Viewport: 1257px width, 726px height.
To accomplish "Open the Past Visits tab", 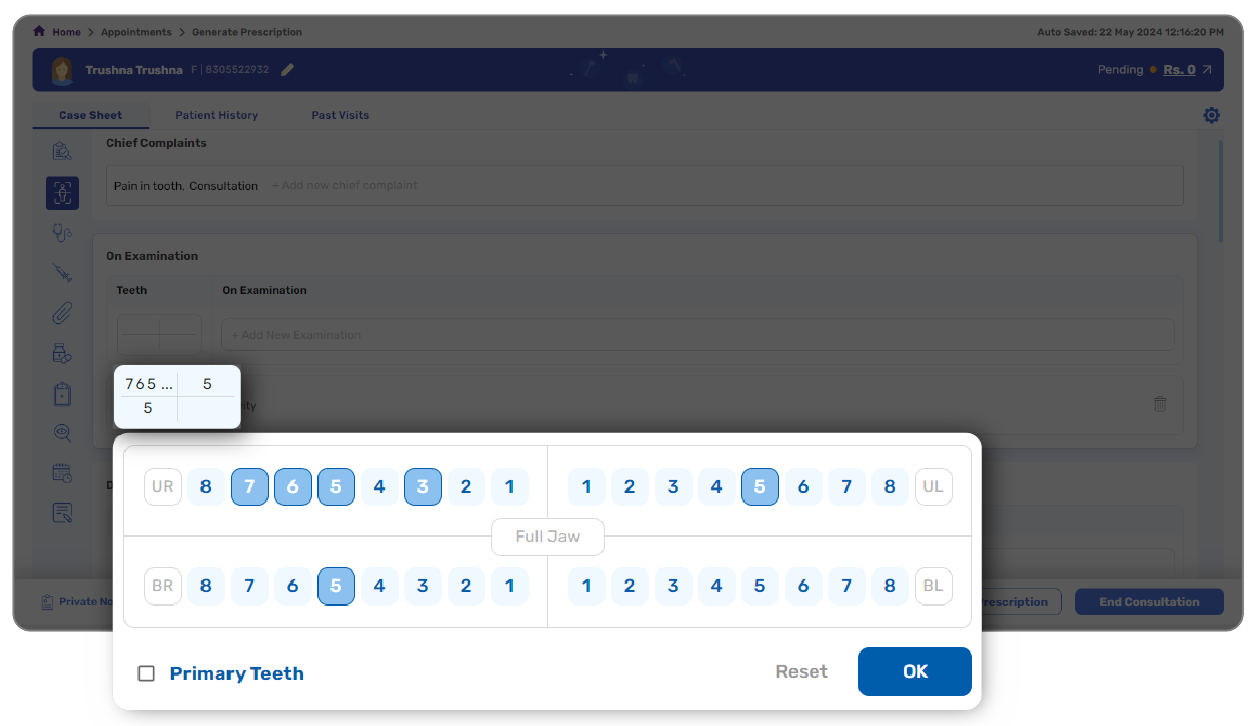I will pyautogui.click(x=340, y=115).
